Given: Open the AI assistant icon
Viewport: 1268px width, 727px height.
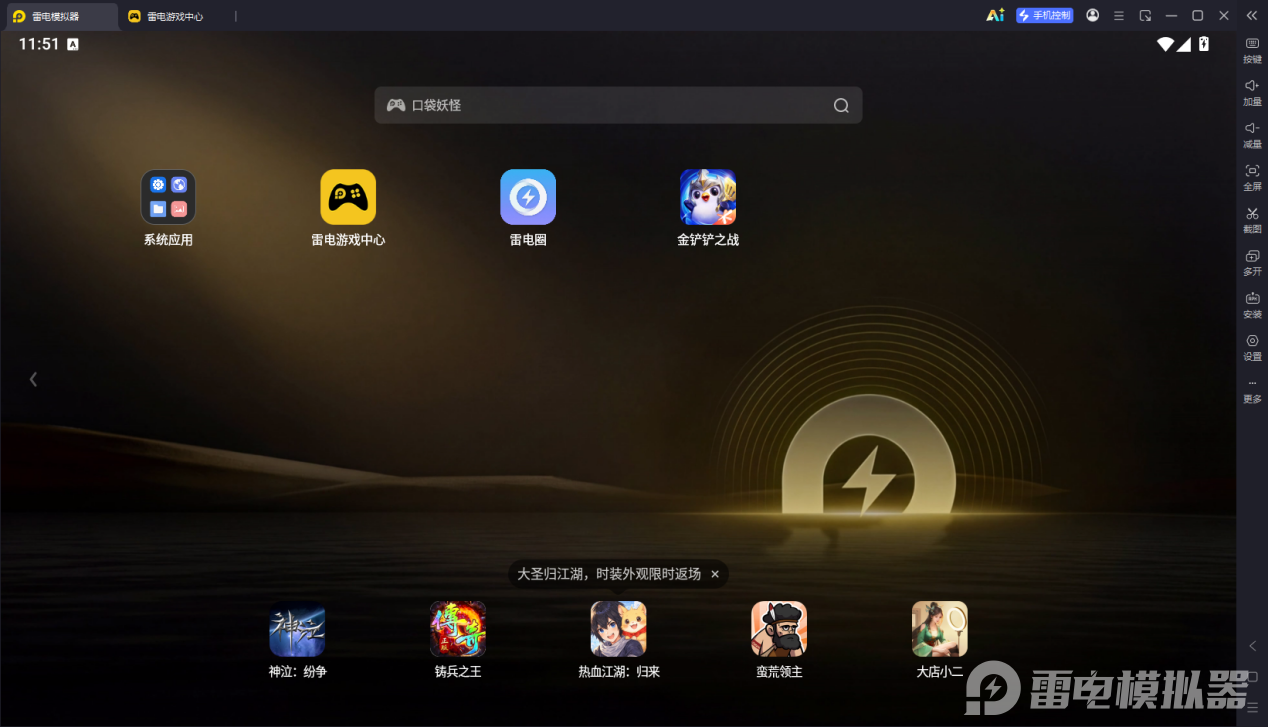Looking at the screenshot, I should pyautogui.click(x=995, y=15).
